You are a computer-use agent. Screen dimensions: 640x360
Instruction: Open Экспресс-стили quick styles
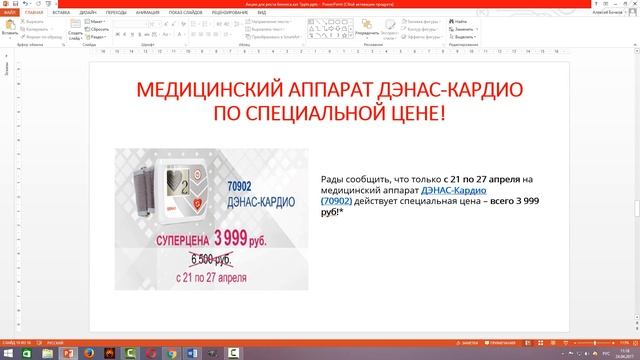[389, 29]
